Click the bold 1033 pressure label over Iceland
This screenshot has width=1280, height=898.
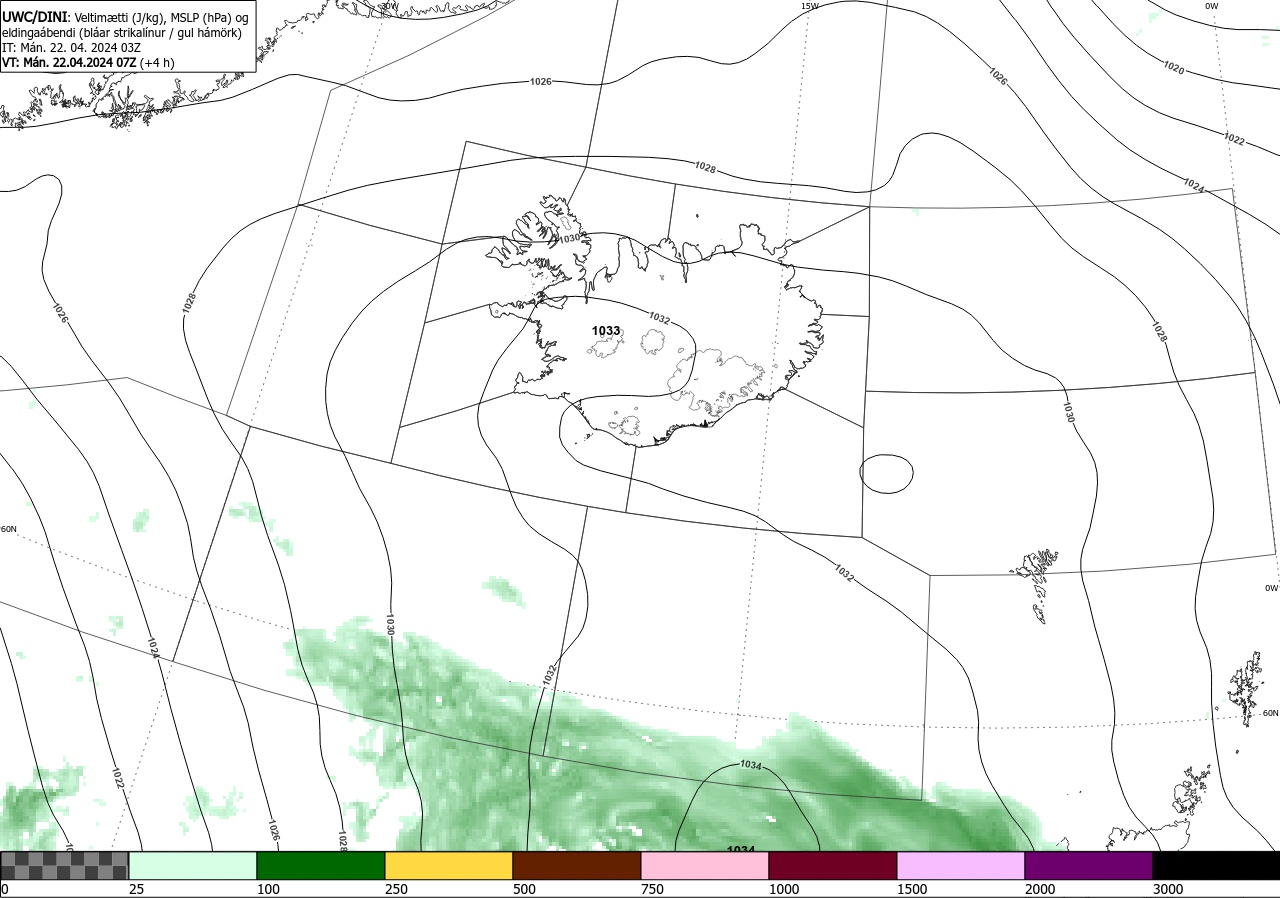click(606, 331)
